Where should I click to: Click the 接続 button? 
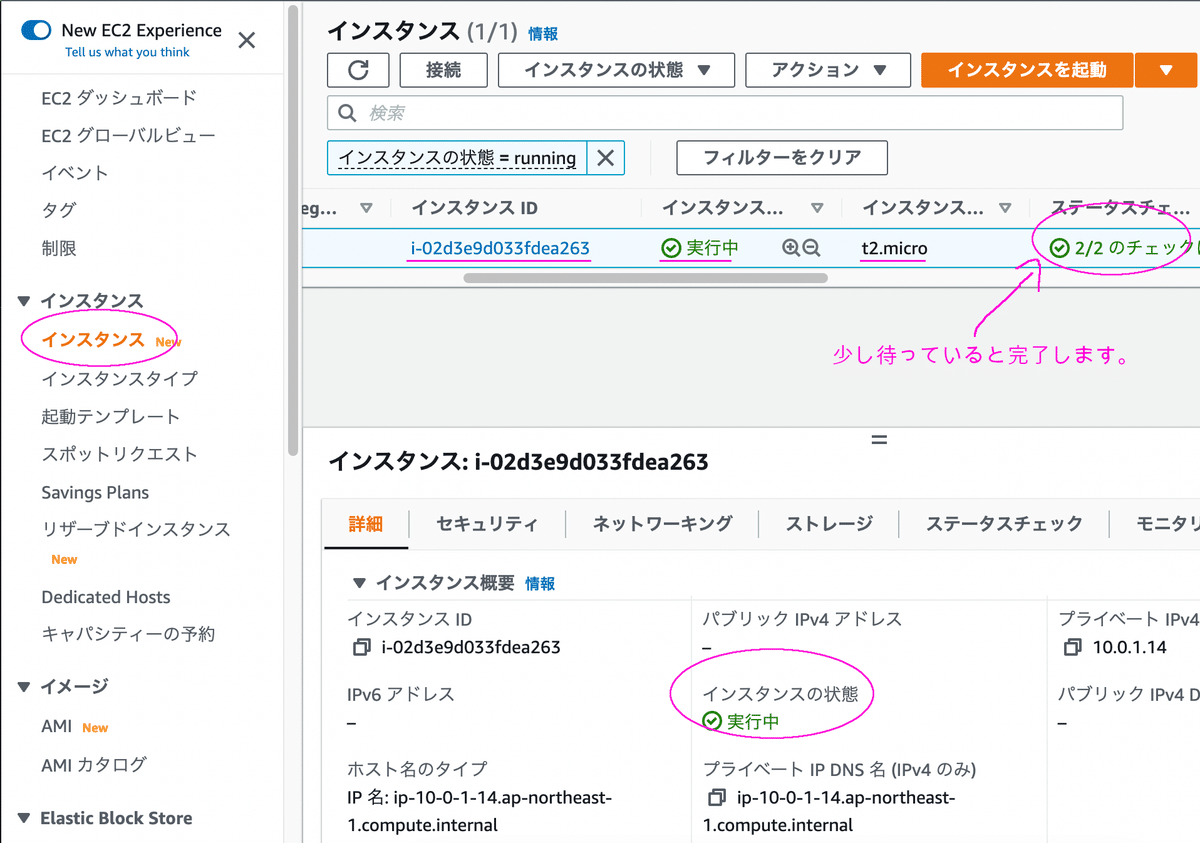443,70
